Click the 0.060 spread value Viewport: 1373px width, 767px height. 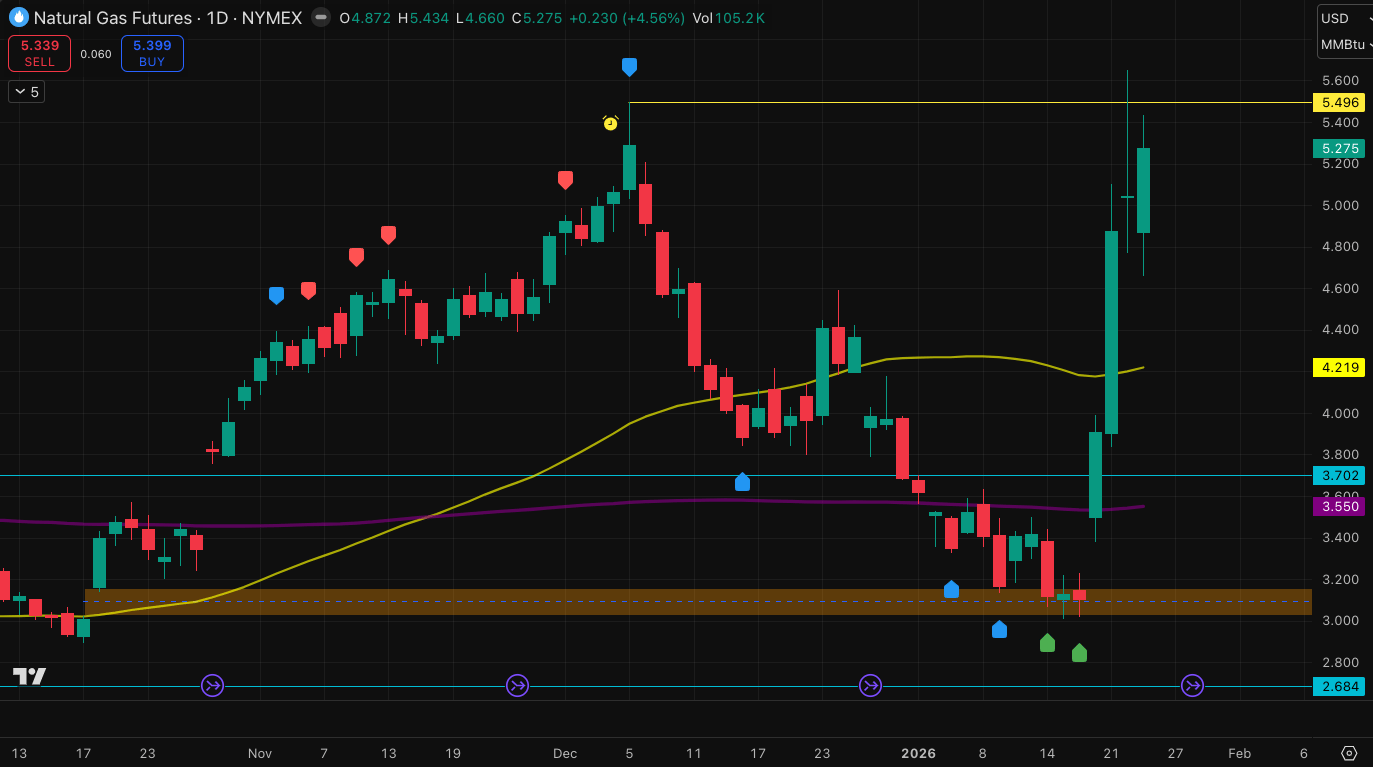96,54
